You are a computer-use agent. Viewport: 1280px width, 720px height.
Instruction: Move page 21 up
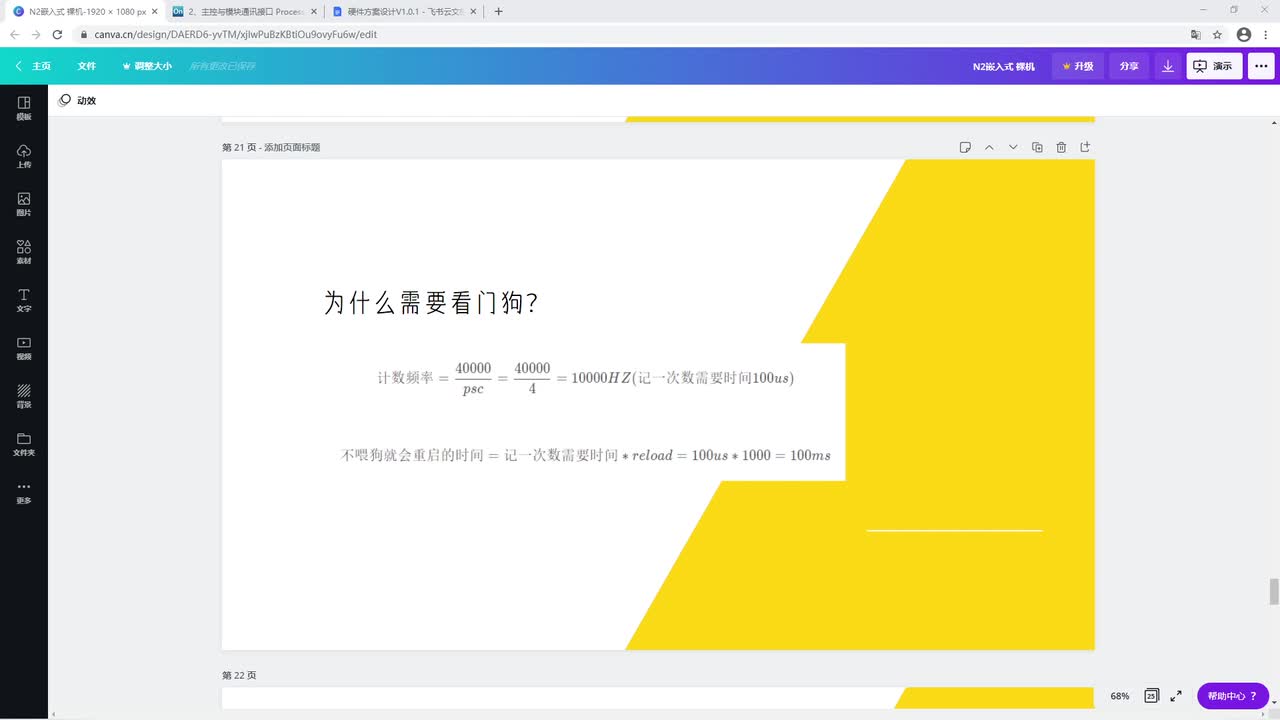[989, 147]
